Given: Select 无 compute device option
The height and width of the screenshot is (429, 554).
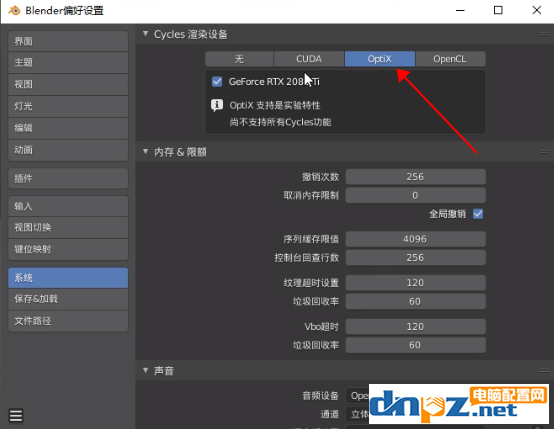Looking at the screenshot, I should [239, 59].
